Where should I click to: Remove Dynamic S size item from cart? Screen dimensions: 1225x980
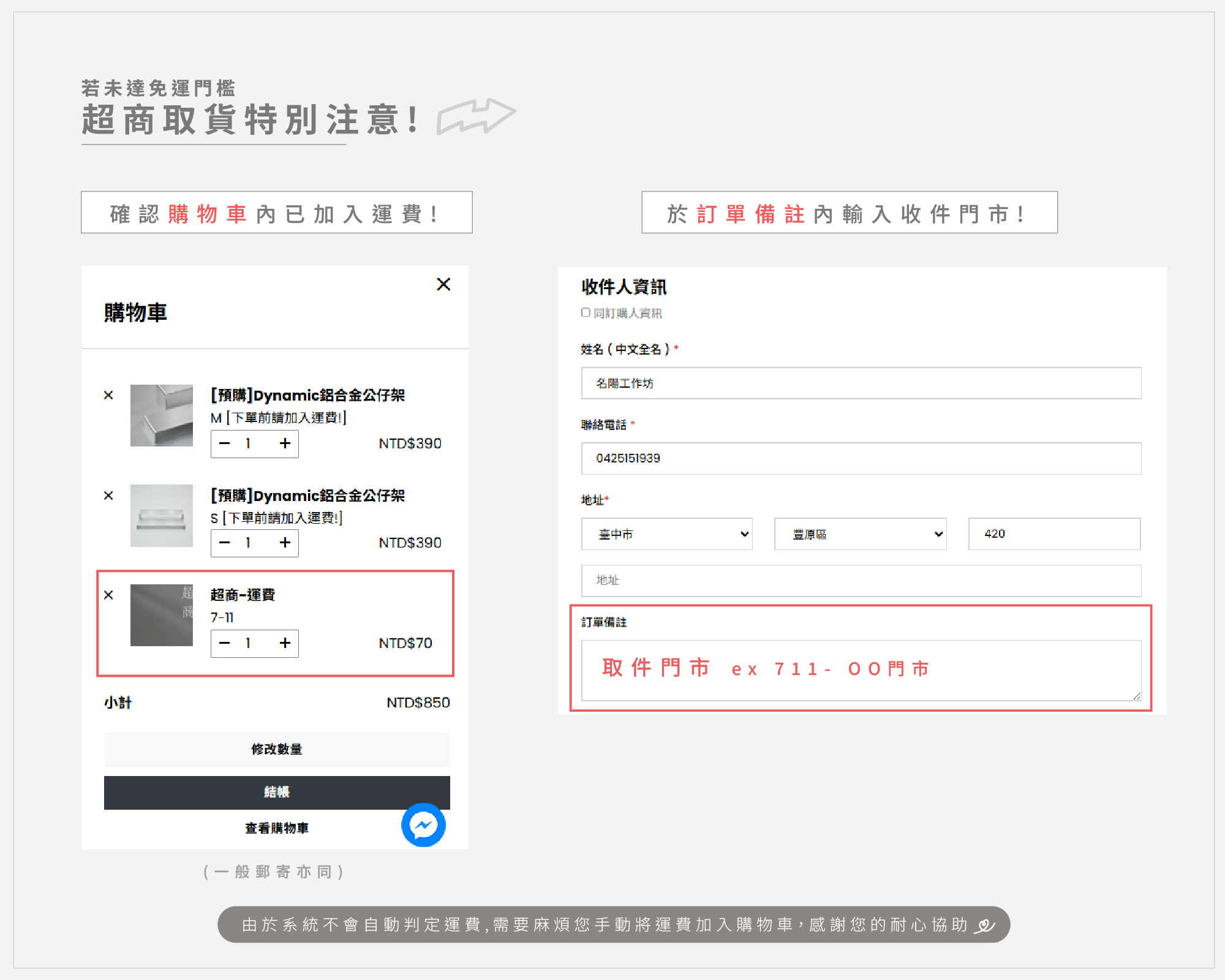108,496
